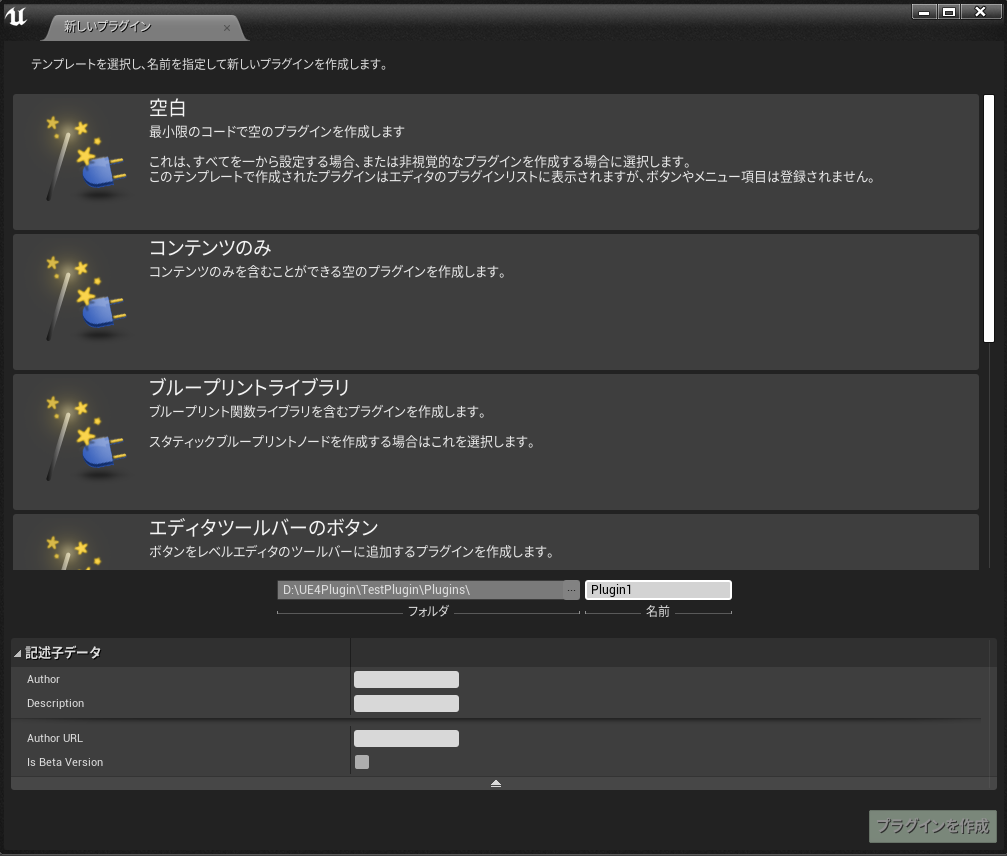Open the folder browse "..." button
This screenshot has width=1007, height=856.
coord(570,589)
